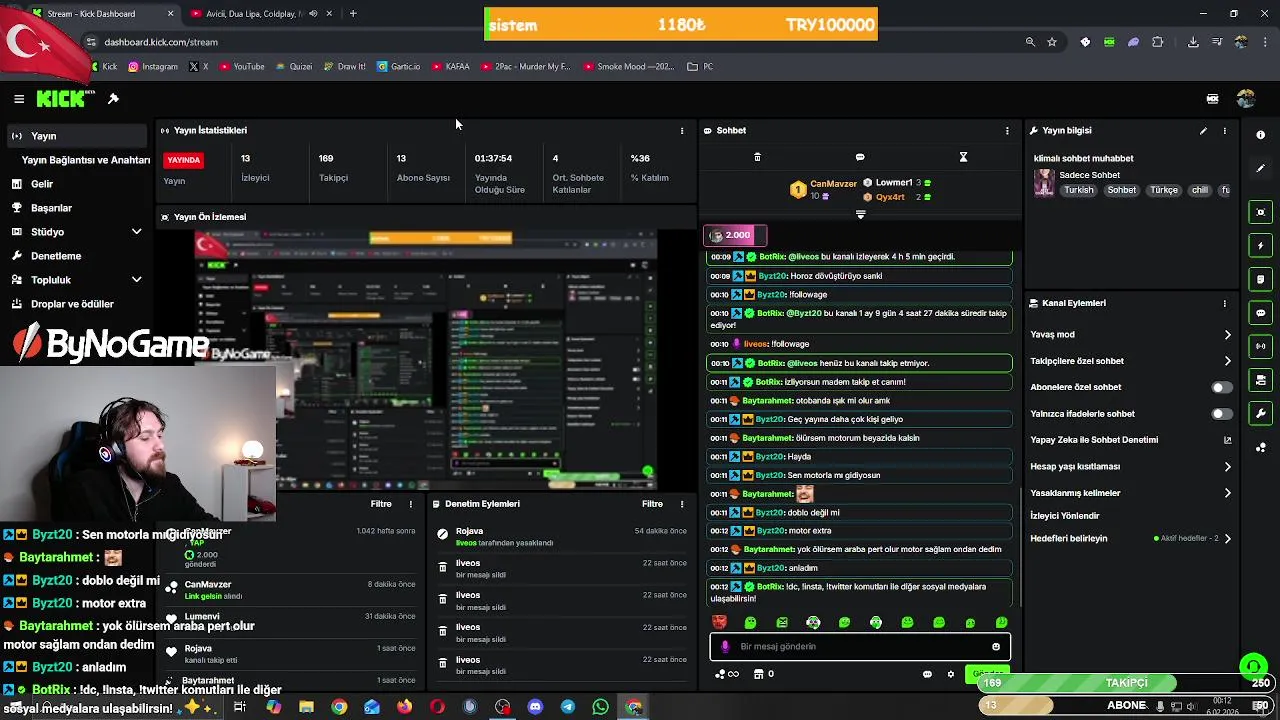Click the note icon in right sidebar
Viewport: 1280px width, 720px height.
click(1260, 279)
